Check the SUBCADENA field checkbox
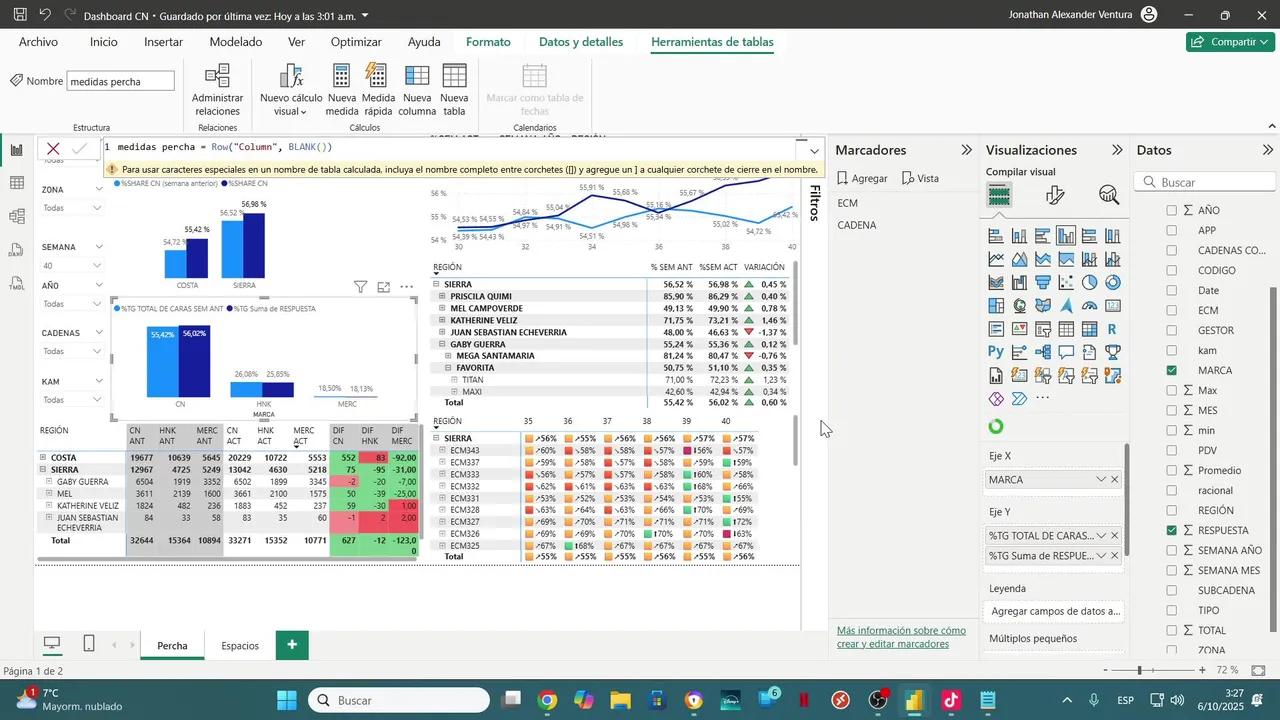The height and width of the screenshot is (720, 1280). coord(1172,590)
